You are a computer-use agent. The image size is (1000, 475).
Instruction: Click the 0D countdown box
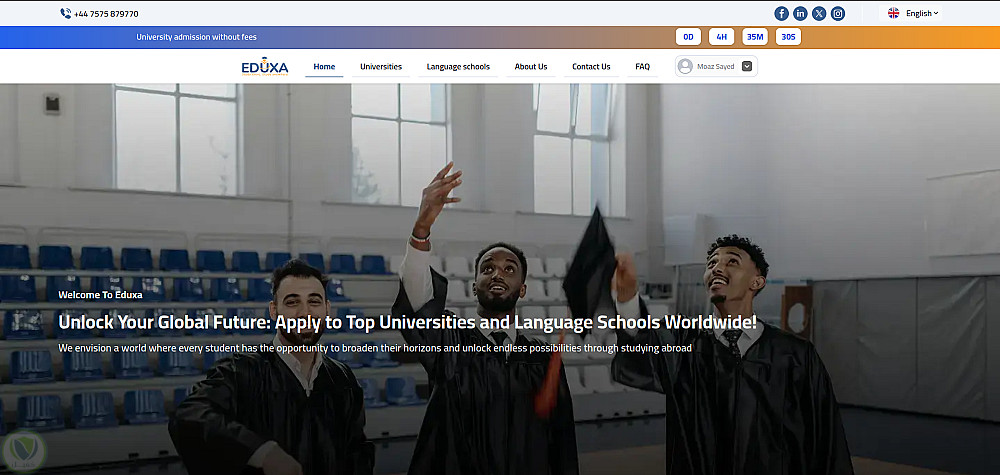click(688, 37)
